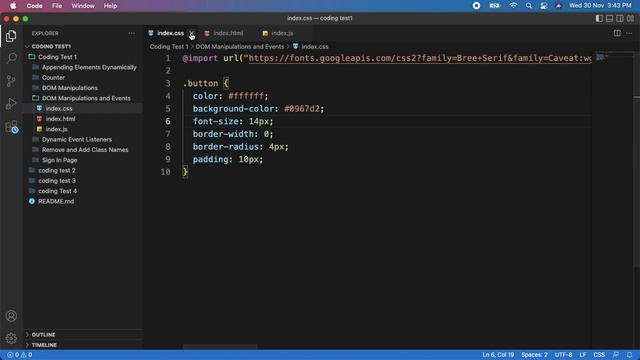Change end of line sequence LF
Image resolution: width=640 pixels, height=360 pixels.
[583, 355]
